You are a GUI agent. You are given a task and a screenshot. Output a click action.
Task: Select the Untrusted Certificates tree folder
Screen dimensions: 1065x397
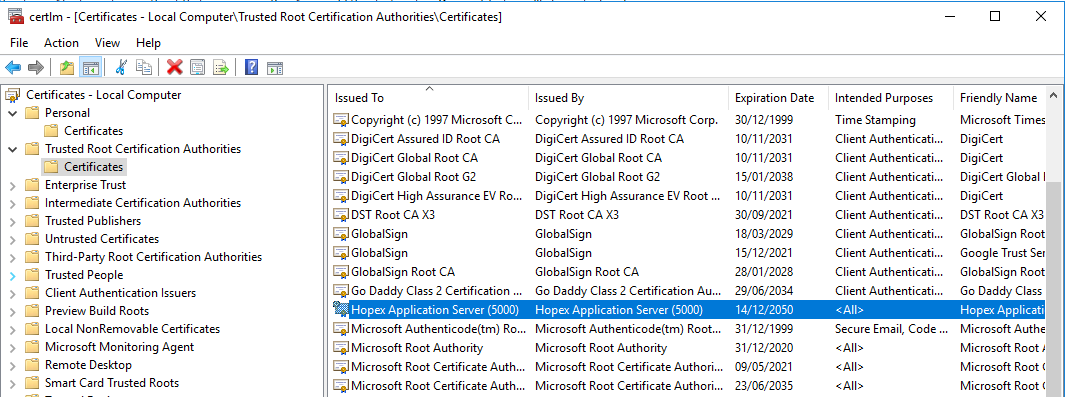(102, 239)
